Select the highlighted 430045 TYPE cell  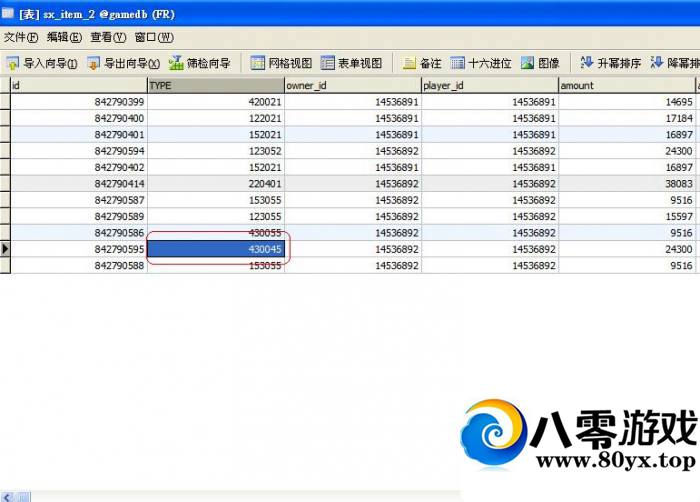click(216, 249)
